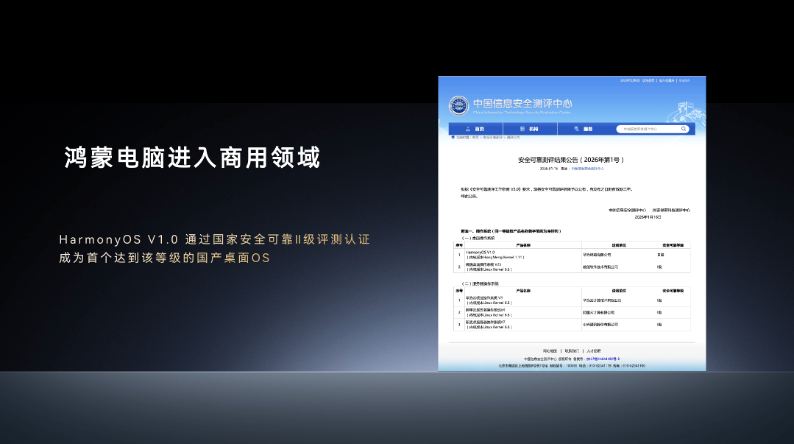Switch site language via English link
This screenshot has height=444, width=794.
pos(685,80)
